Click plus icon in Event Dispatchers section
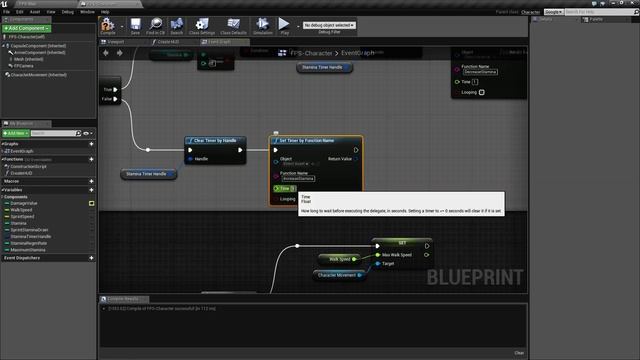This screenshot has width=640, height=360. click(91, 258)
